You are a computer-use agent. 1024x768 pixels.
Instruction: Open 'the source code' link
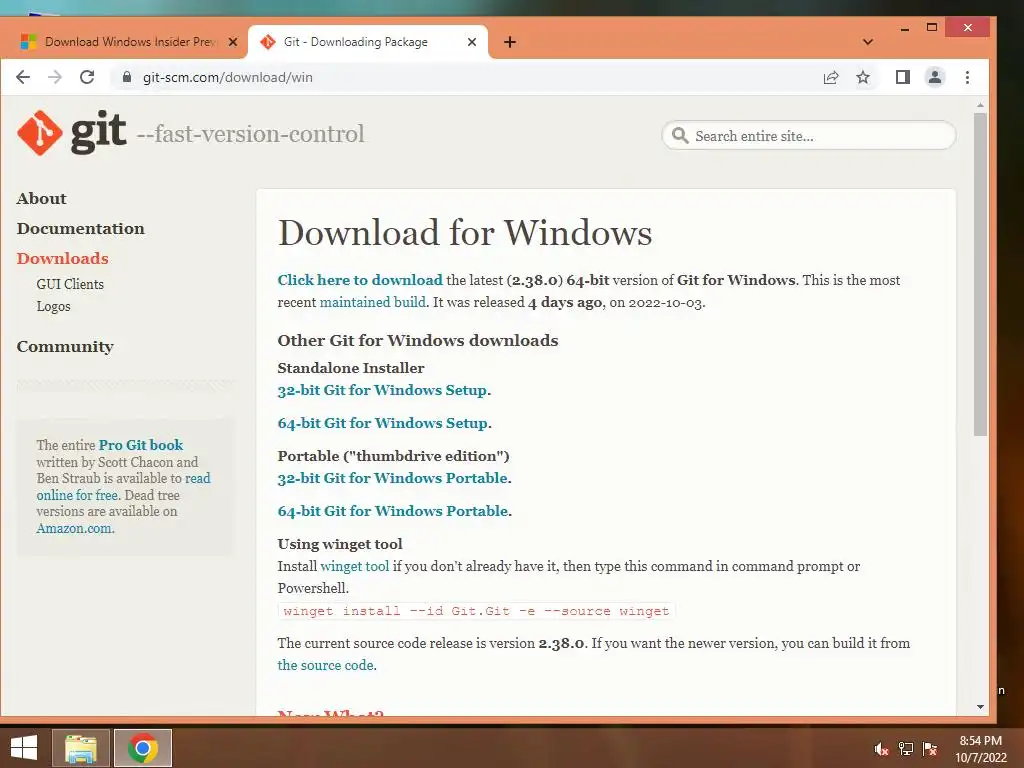pyautogui.click(x=325, y=665)
